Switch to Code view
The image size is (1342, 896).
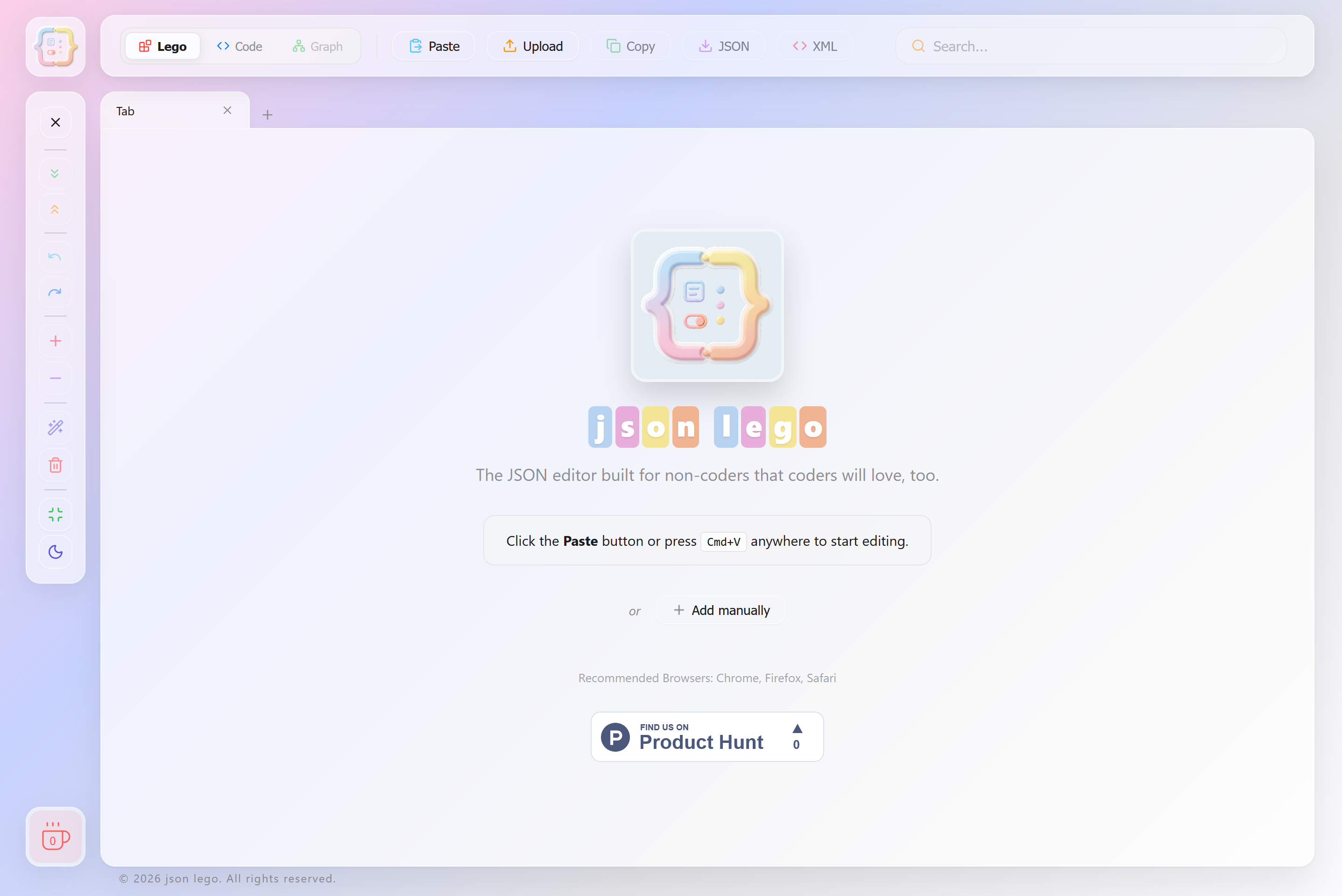[240, 46]
